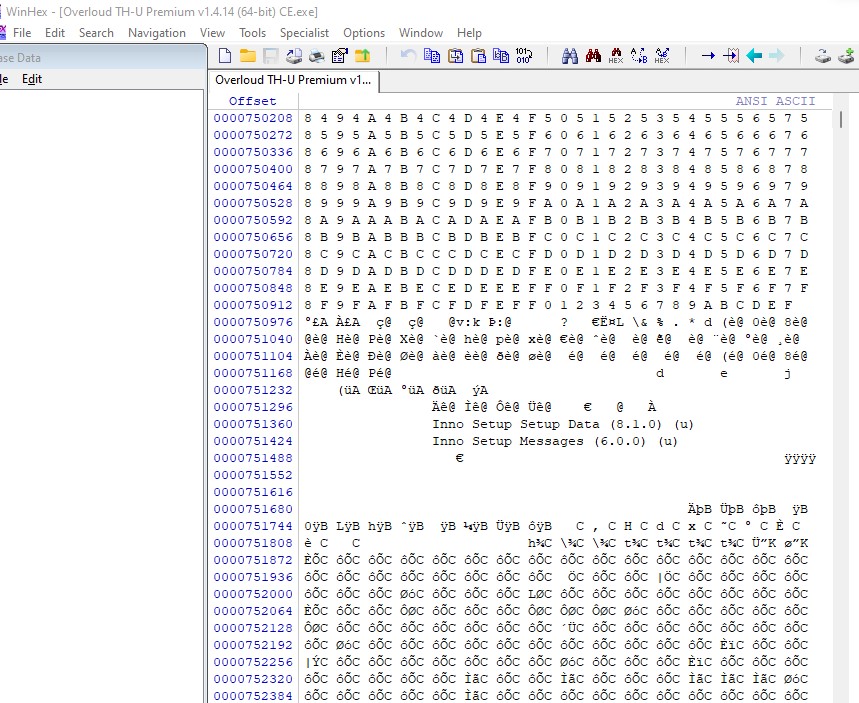Open the Edit menu in the menu bar
Viewport: 859px width, 703px height.
55,33
